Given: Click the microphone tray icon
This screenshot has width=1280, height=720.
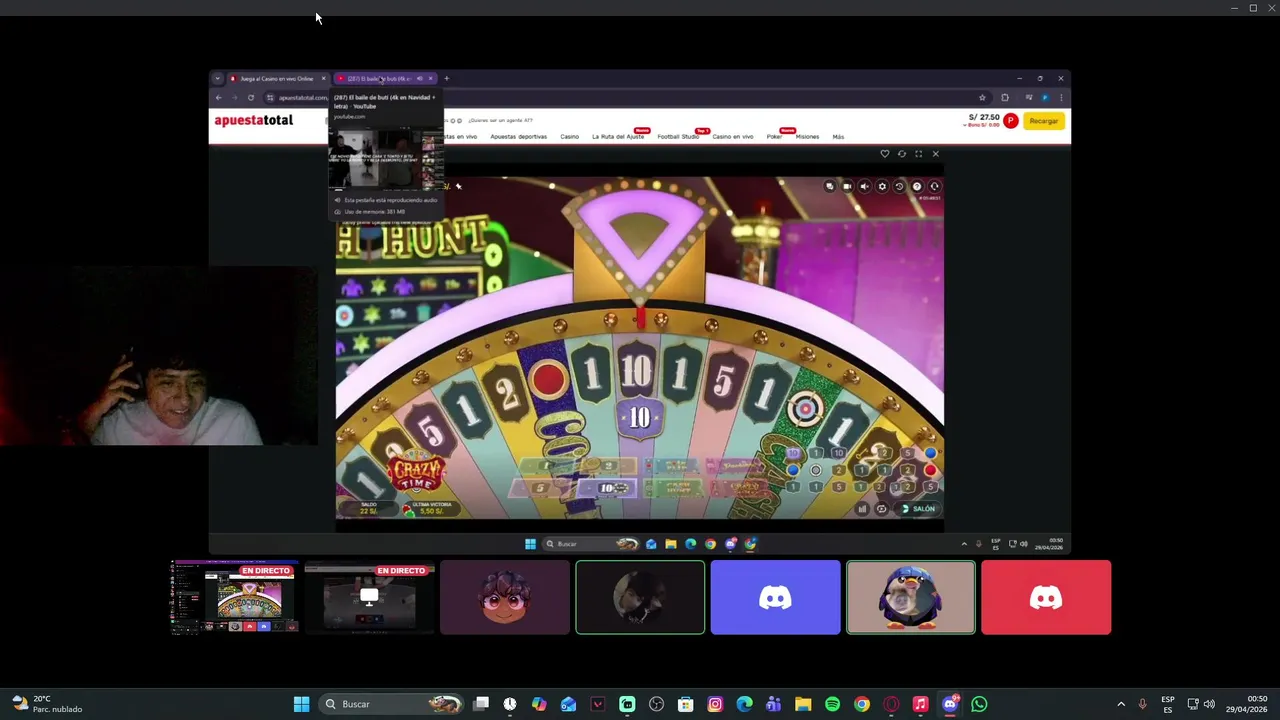Looking at the screenshot, I should coord(1142,704).
